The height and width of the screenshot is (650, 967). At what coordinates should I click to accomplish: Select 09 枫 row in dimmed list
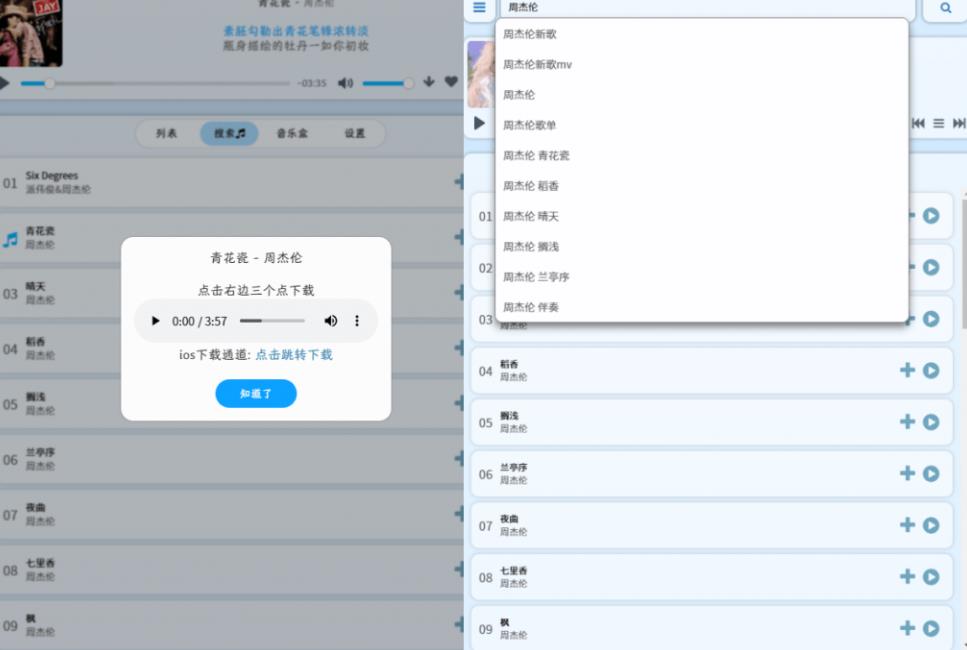click(232, 625)
